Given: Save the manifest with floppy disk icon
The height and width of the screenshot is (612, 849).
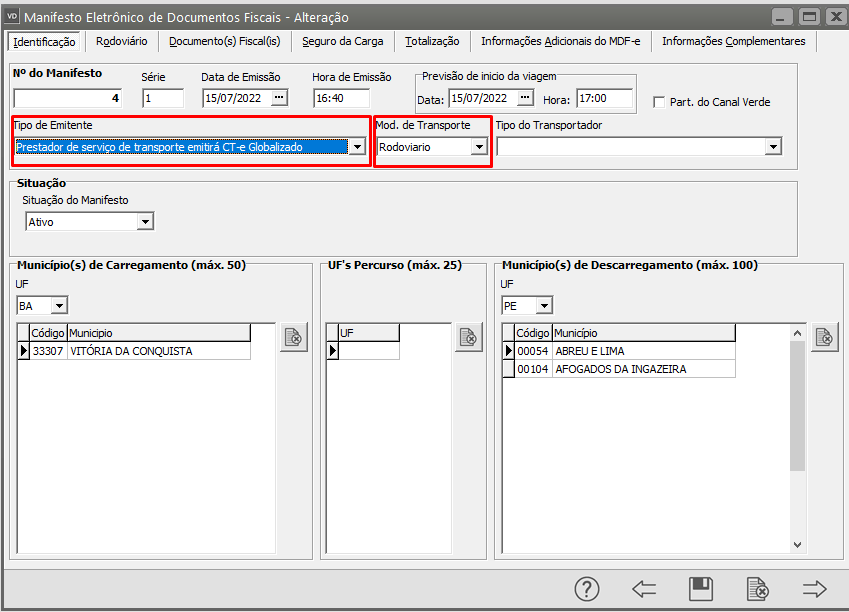Looking at the screenshot, I should [701, 589].
